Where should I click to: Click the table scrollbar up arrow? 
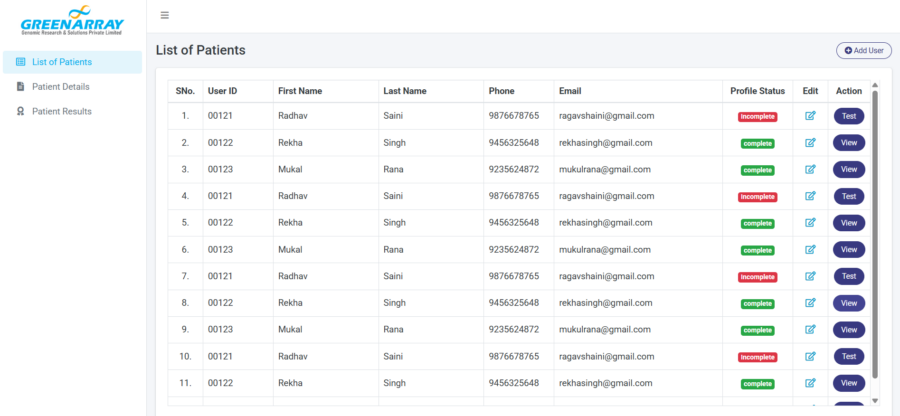(x=876, y=86)
